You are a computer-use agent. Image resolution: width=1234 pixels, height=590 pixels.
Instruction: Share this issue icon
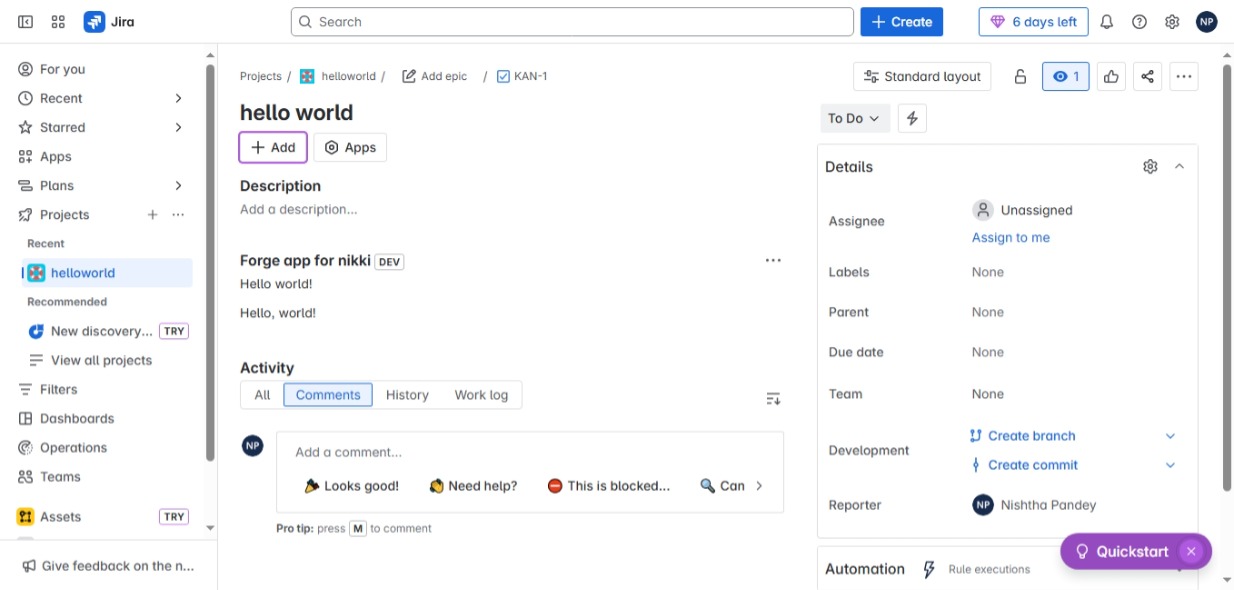1147,77
